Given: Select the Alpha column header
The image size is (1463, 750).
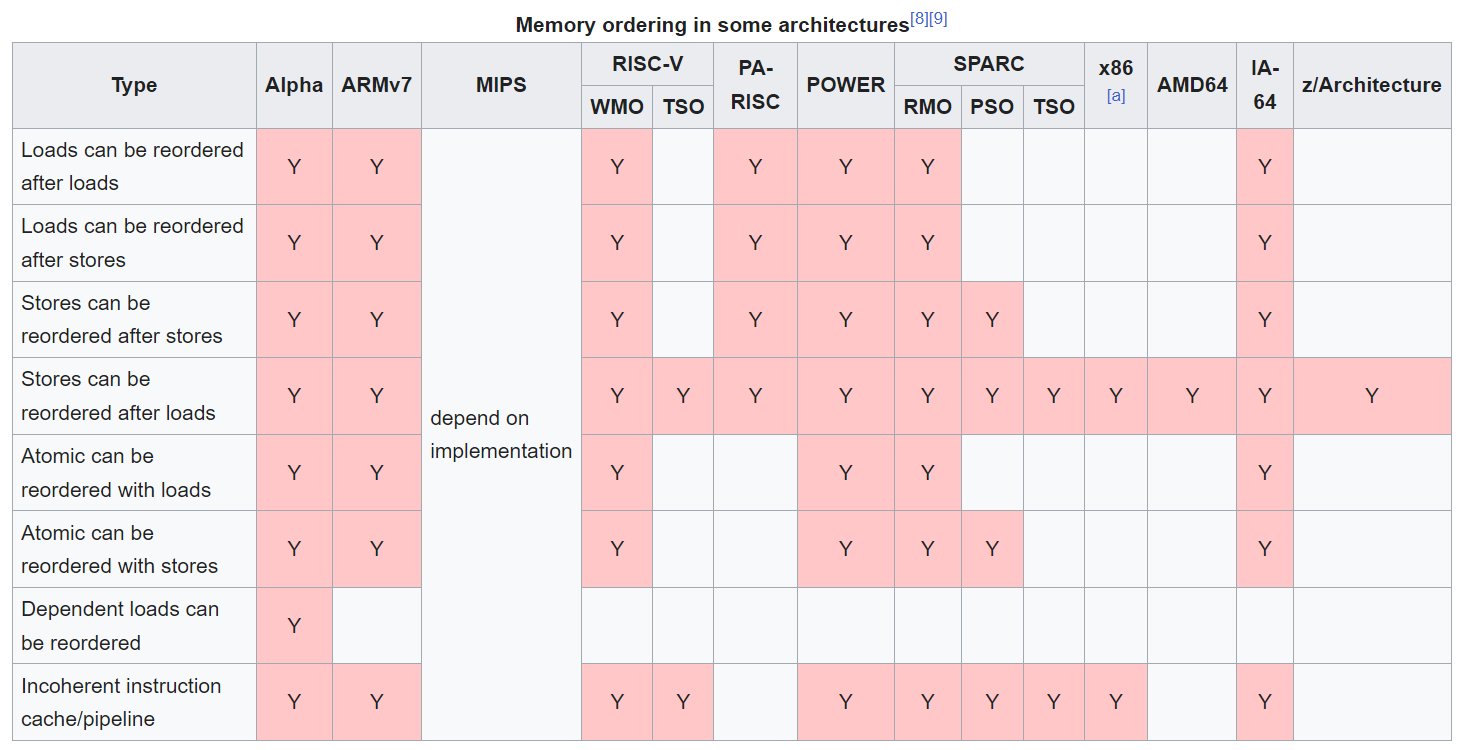Looking at the screenshot, I should [294, 86].
